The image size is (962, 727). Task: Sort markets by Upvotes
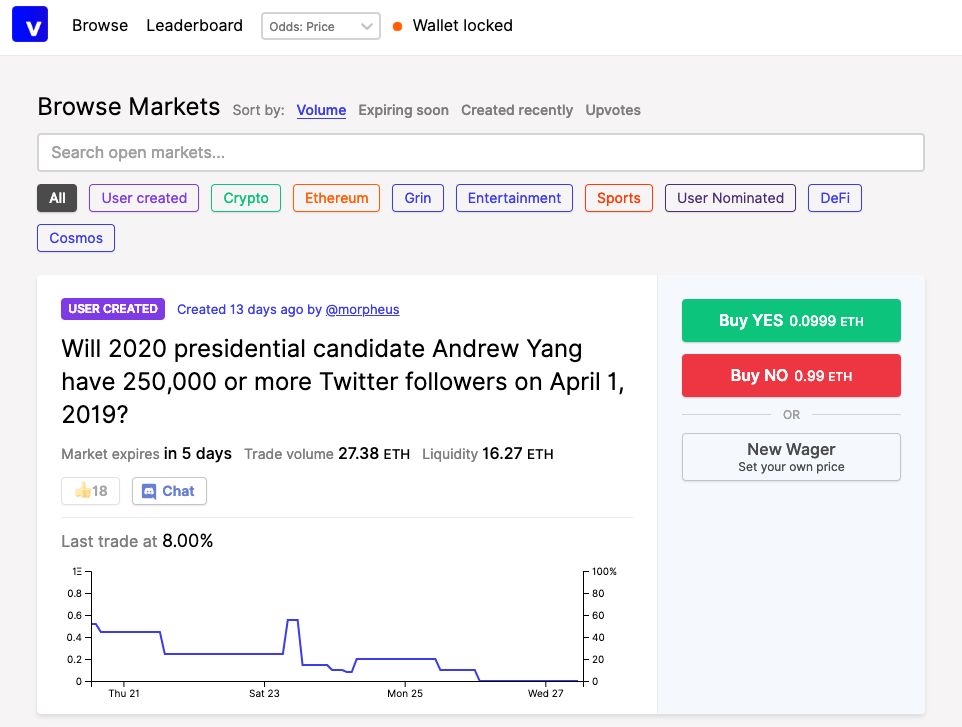(x=613, y=110)
